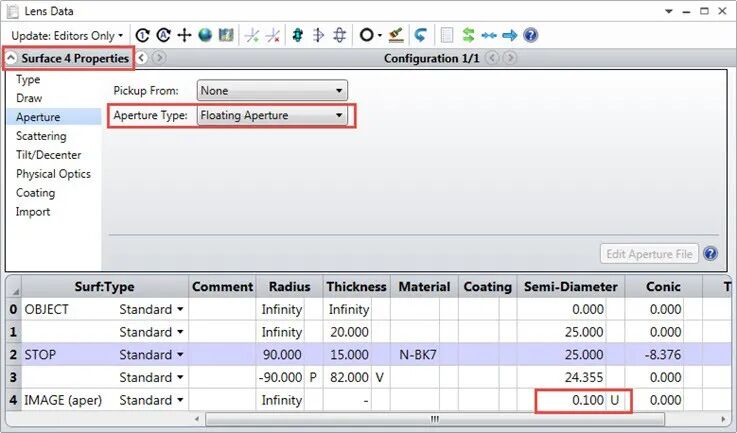Click the Conic column header

[663, 286]
